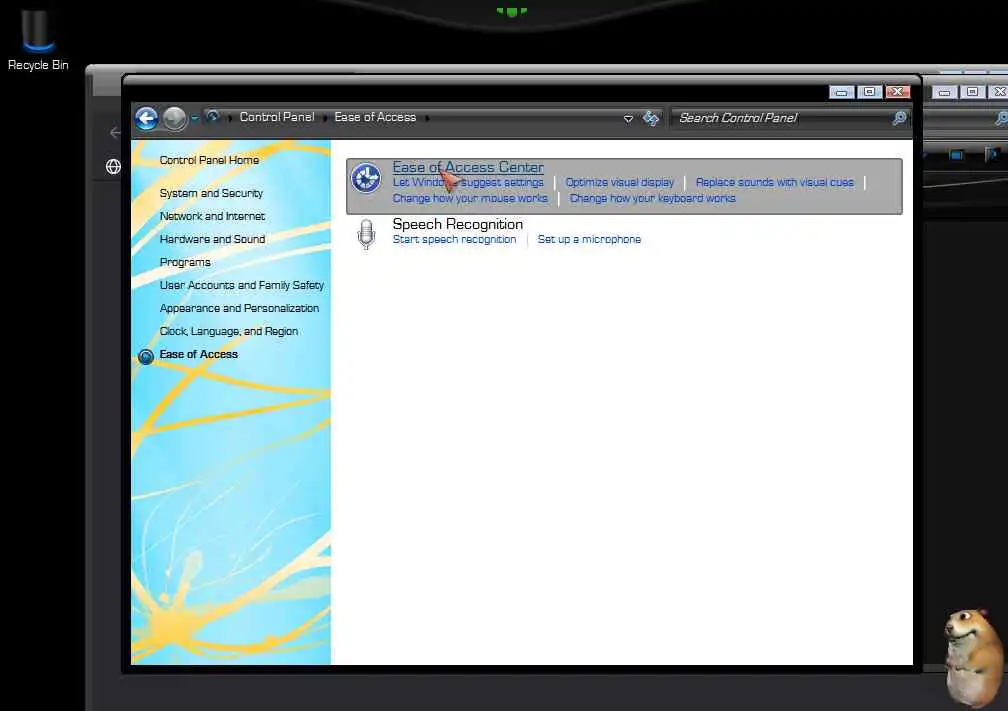Click the bullet icon beside Ease of Access

click(x=146, y=356)
